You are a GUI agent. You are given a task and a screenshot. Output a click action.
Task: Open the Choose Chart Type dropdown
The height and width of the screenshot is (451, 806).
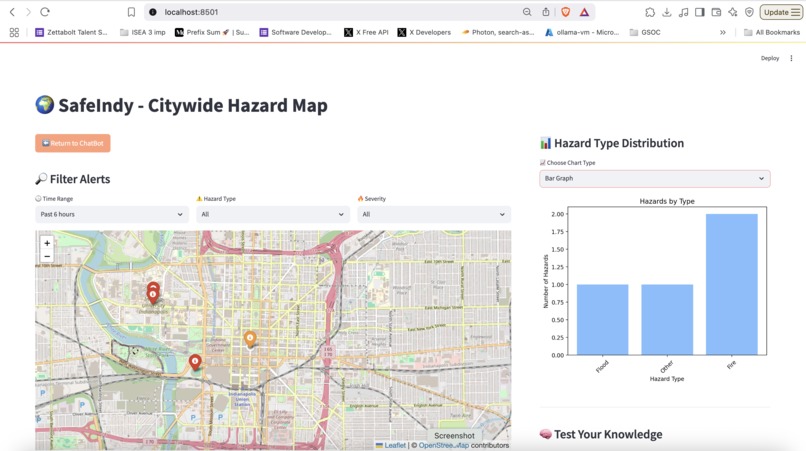point(654,178)
